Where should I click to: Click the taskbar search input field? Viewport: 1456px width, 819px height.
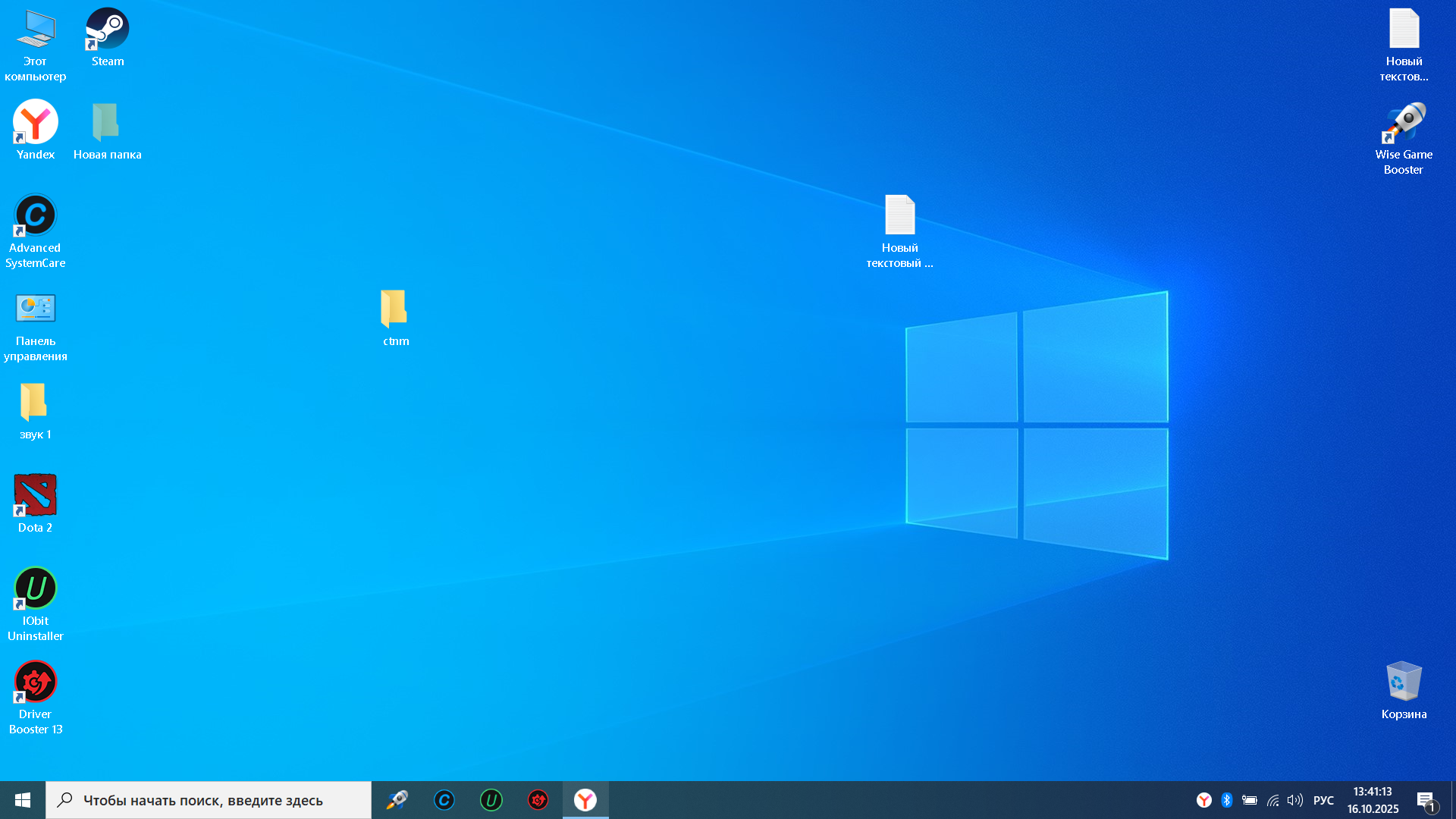click(209, 800)
